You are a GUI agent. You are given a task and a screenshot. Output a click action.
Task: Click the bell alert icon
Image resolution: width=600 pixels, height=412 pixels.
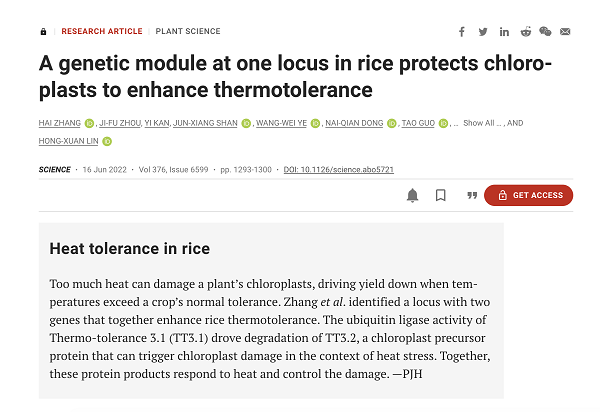point(412,195)
